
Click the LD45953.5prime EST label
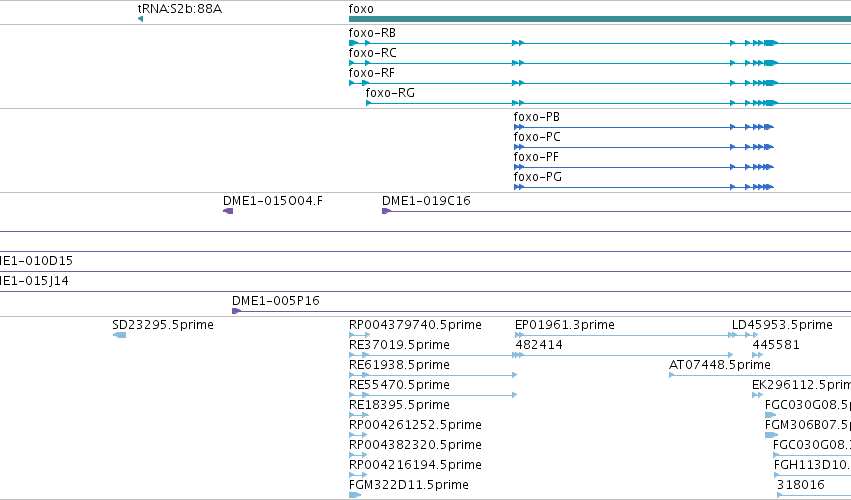click(782, 325)
